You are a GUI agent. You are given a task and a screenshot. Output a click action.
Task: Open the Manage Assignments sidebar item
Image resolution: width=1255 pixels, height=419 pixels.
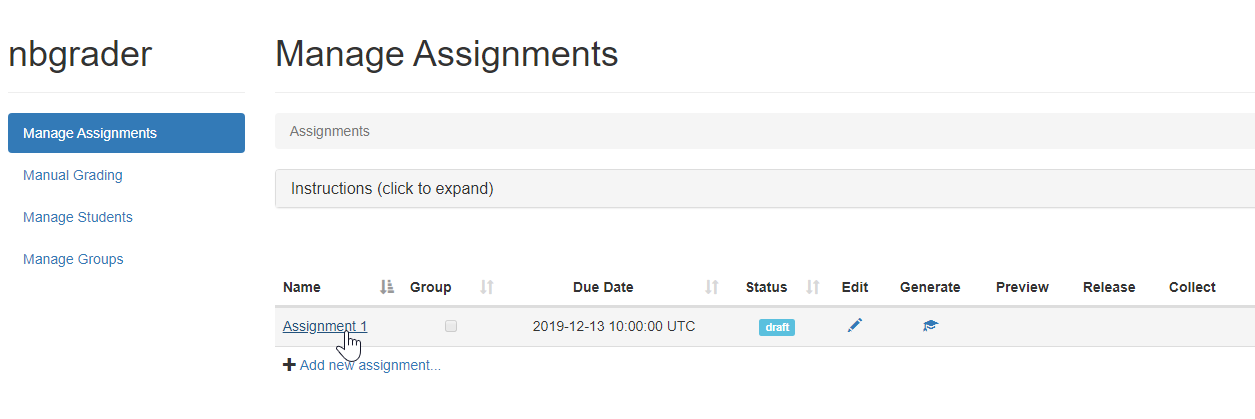click(x=126, y=133)
